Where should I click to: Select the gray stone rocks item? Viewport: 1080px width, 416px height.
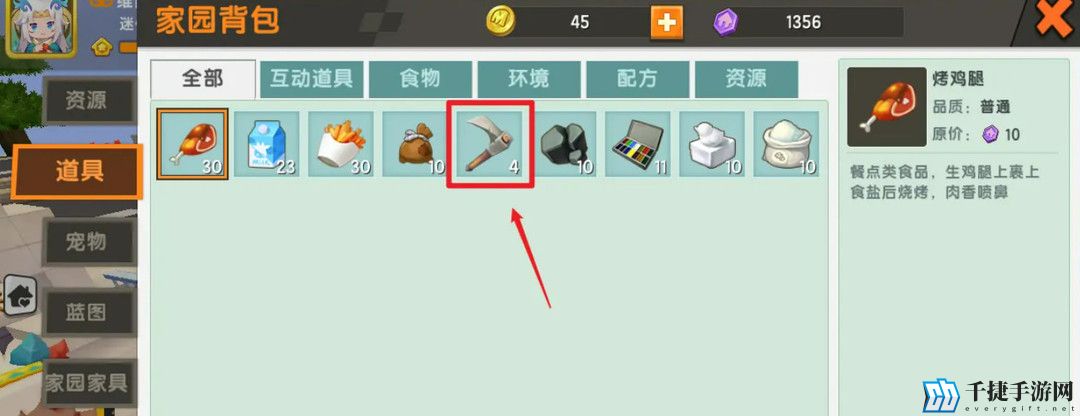(564, 144)
